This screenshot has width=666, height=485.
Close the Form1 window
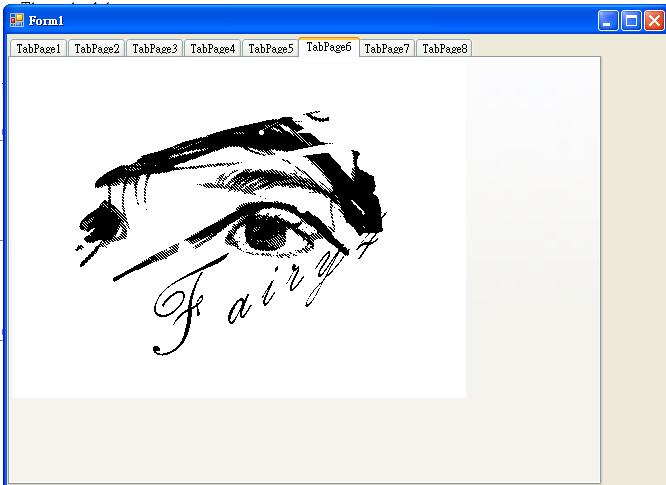point(654,21)
